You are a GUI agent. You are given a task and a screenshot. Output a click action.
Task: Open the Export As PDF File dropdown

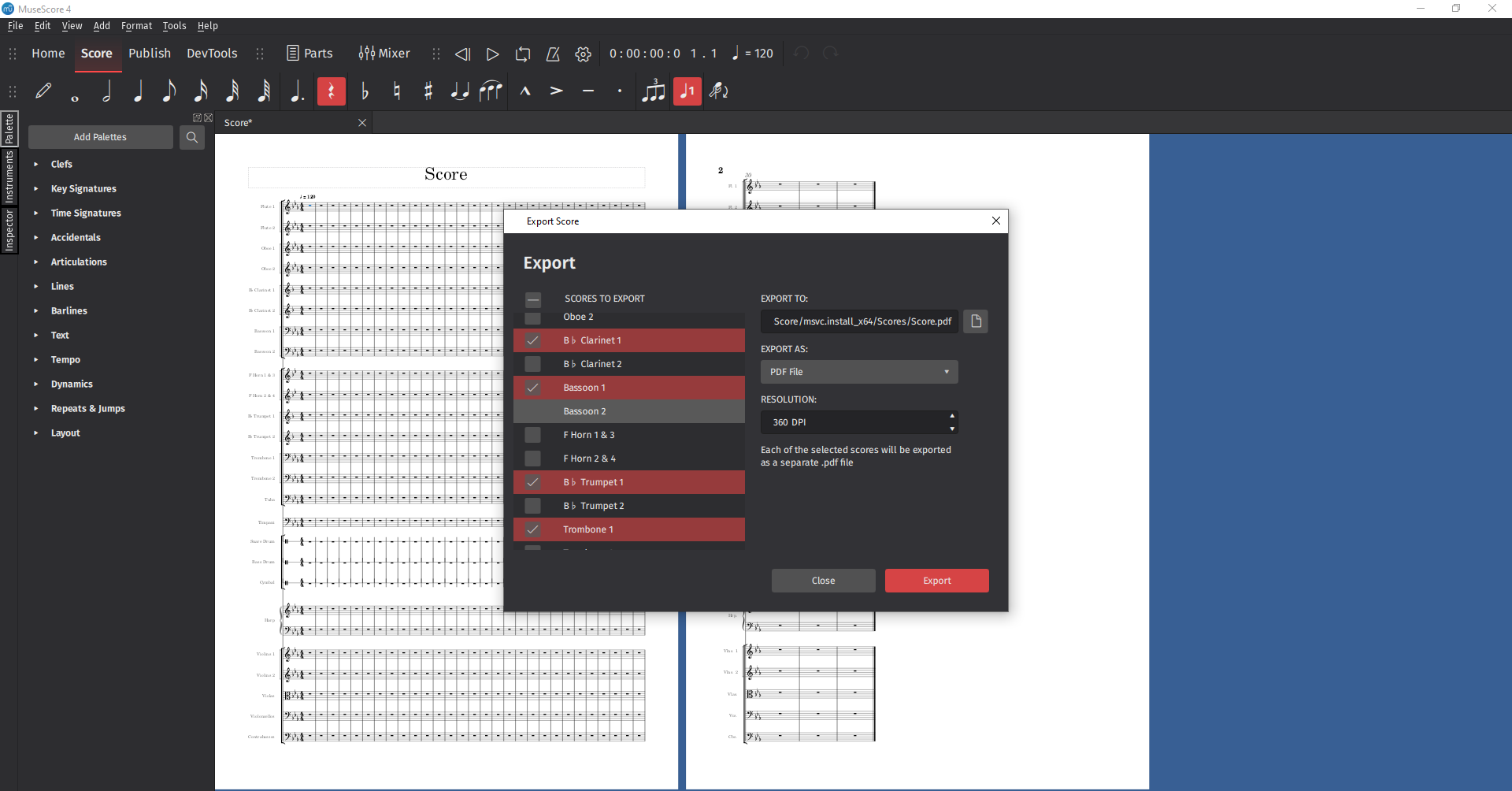point(858,372)
